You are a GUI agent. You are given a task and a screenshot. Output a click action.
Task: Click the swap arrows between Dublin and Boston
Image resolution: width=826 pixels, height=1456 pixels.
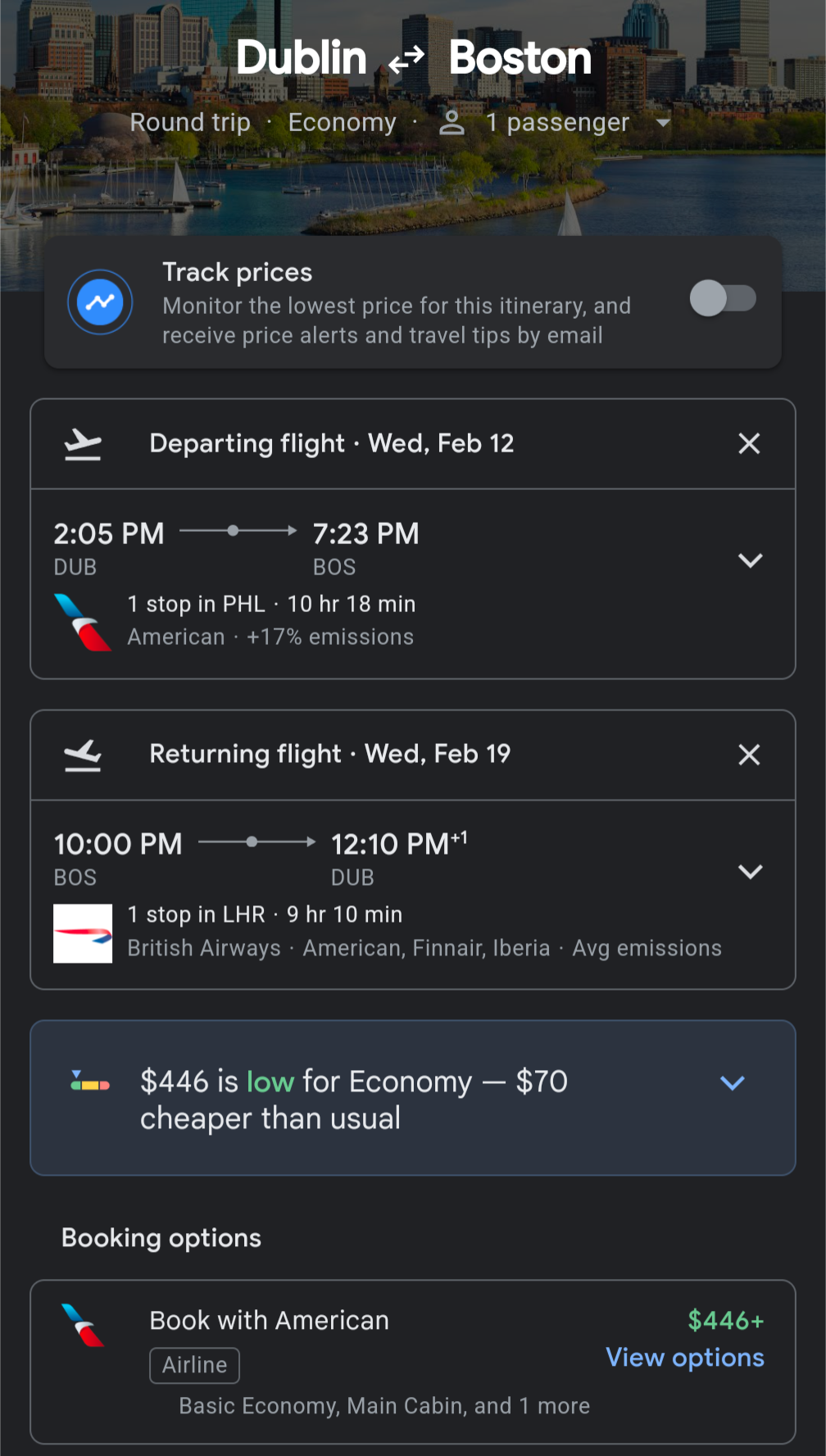pos(406,59)
